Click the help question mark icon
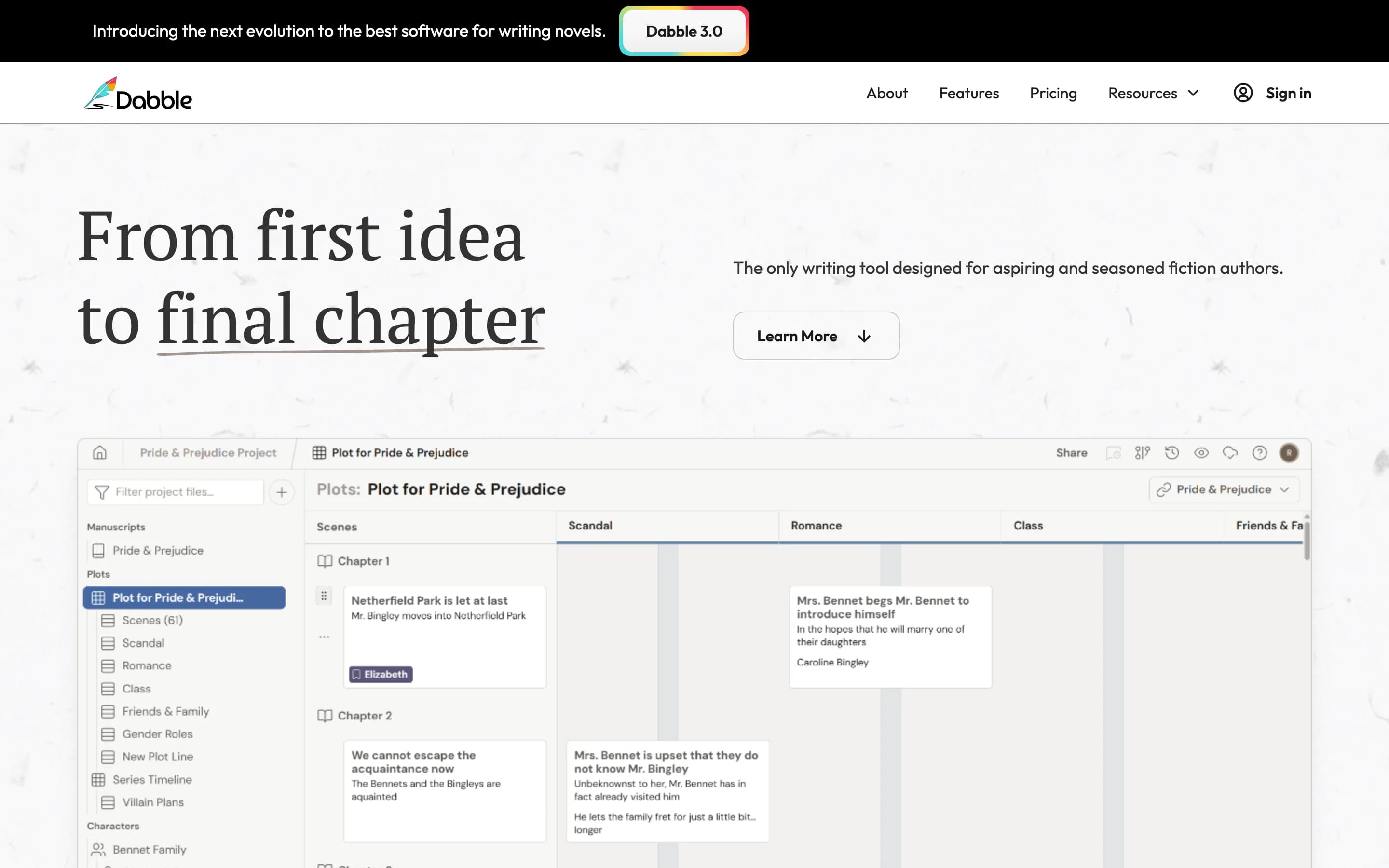Viewport: 1389px width, 868px height. pos(1259,453)
